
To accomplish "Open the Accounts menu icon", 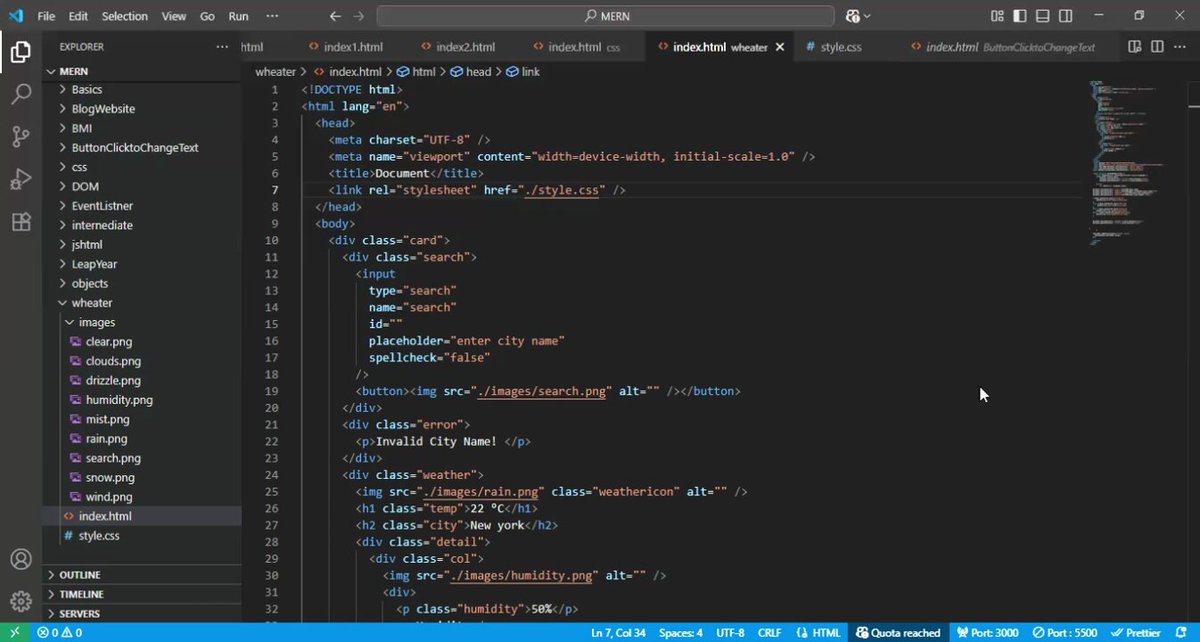I will coord(20,559).
